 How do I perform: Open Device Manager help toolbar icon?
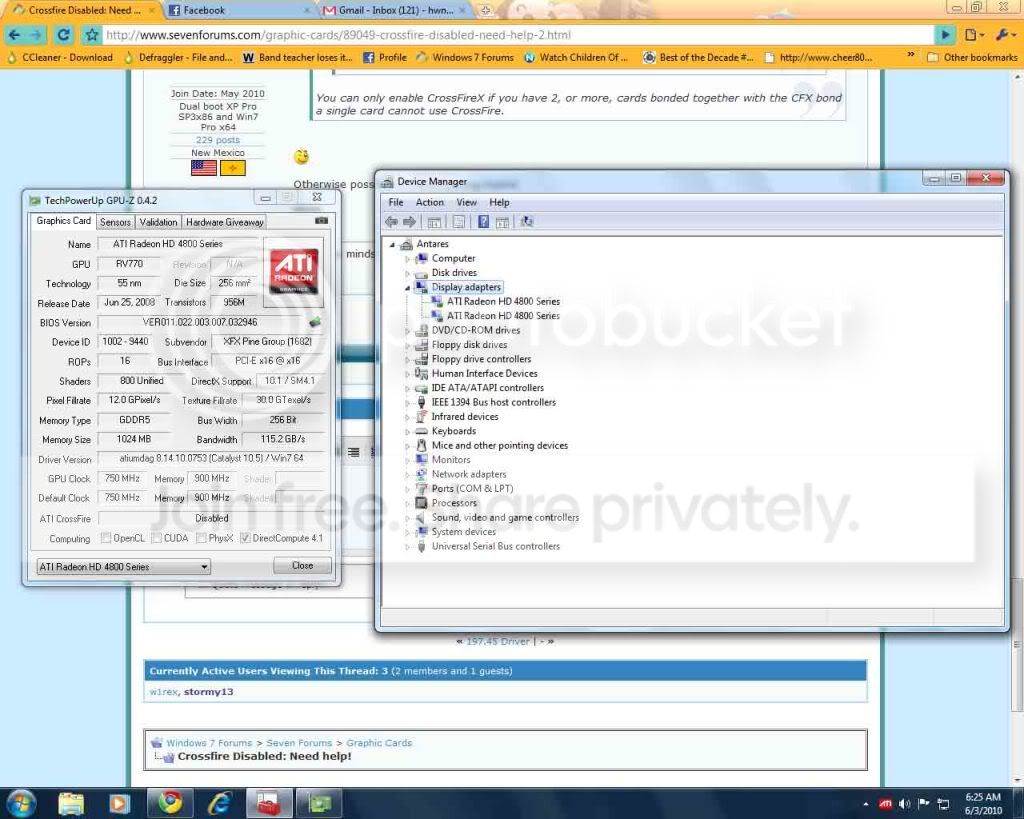(x=483, y=222)
